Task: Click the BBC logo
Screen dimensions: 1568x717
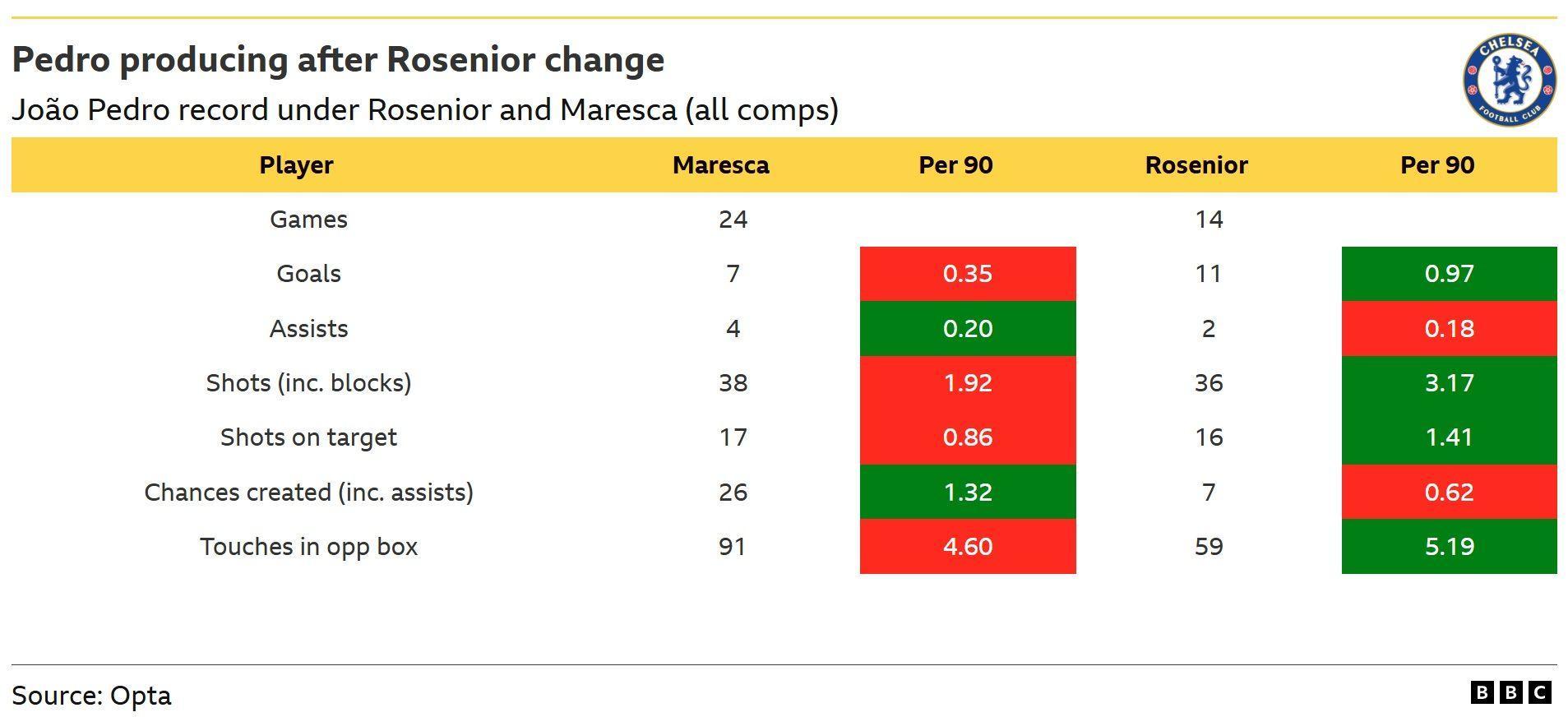Action: (x=1510, y=692)
